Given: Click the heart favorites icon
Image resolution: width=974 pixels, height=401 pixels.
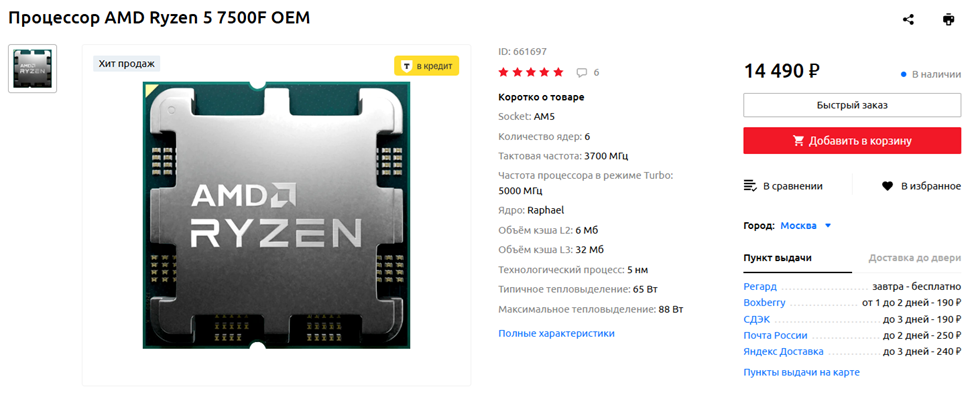Looking at the screenshot, I should pyautogui.click(x=888, y=186).
